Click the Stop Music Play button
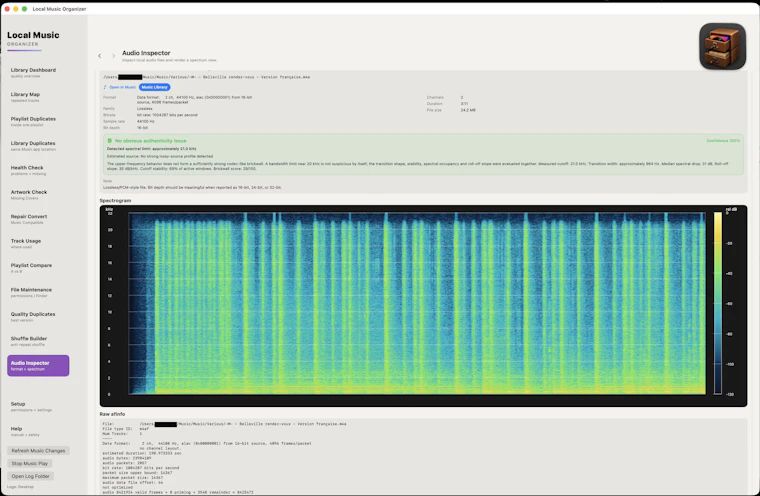This screenshot has height=496, width=760. tap(30, 464)
